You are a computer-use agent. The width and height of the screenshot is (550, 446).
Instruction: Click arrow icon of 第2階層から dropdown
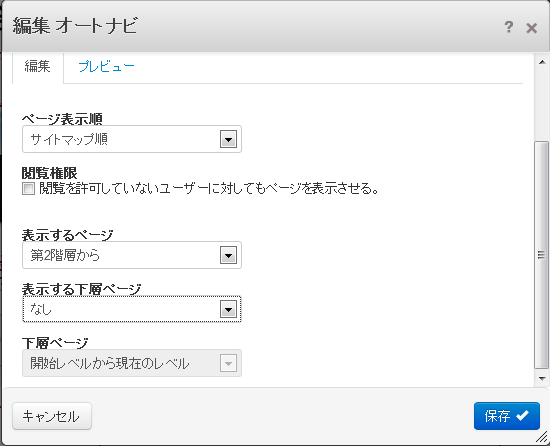[228, 256]
